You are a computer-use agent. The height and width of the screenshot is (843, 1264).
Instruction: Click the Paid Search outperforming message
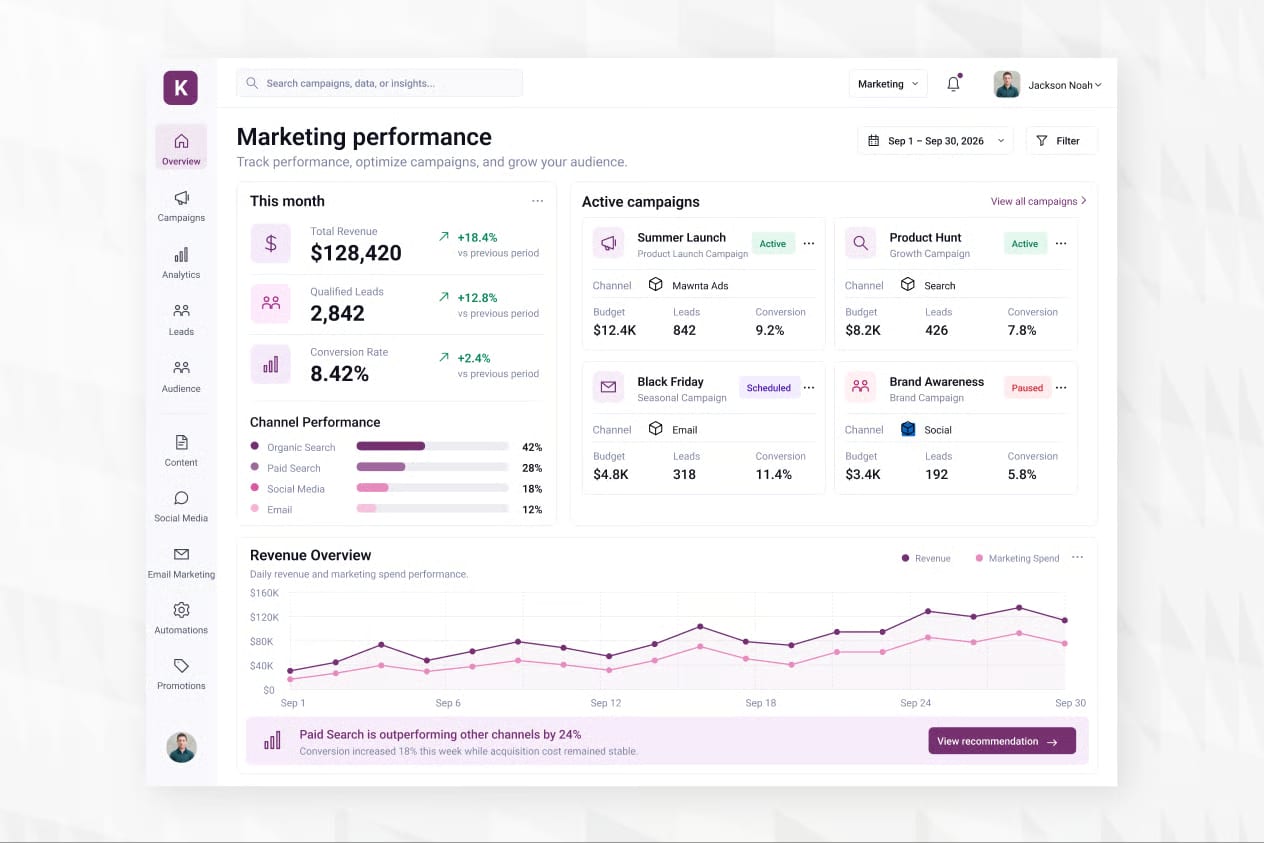440,734
